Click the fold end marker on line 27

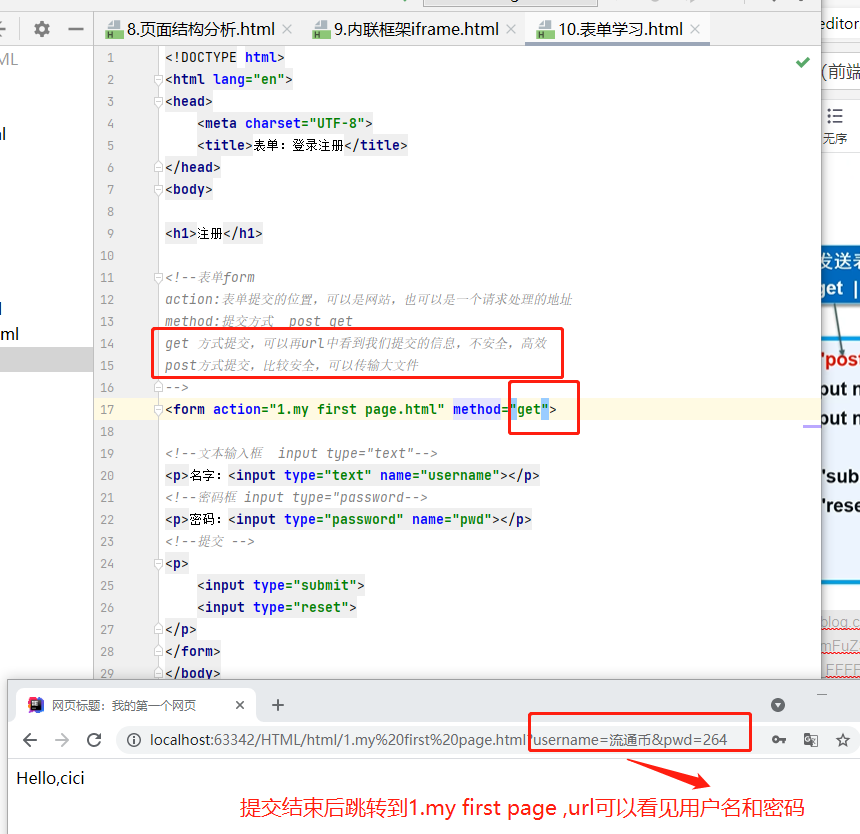click(158, 629)
